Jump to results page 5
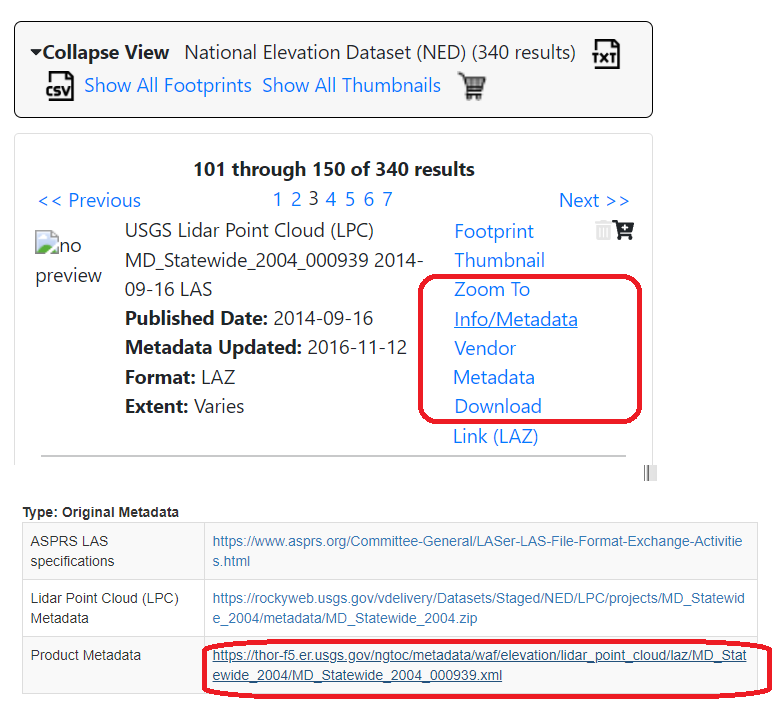This screenshot has width=780, height=710. (x=350, y=199)
